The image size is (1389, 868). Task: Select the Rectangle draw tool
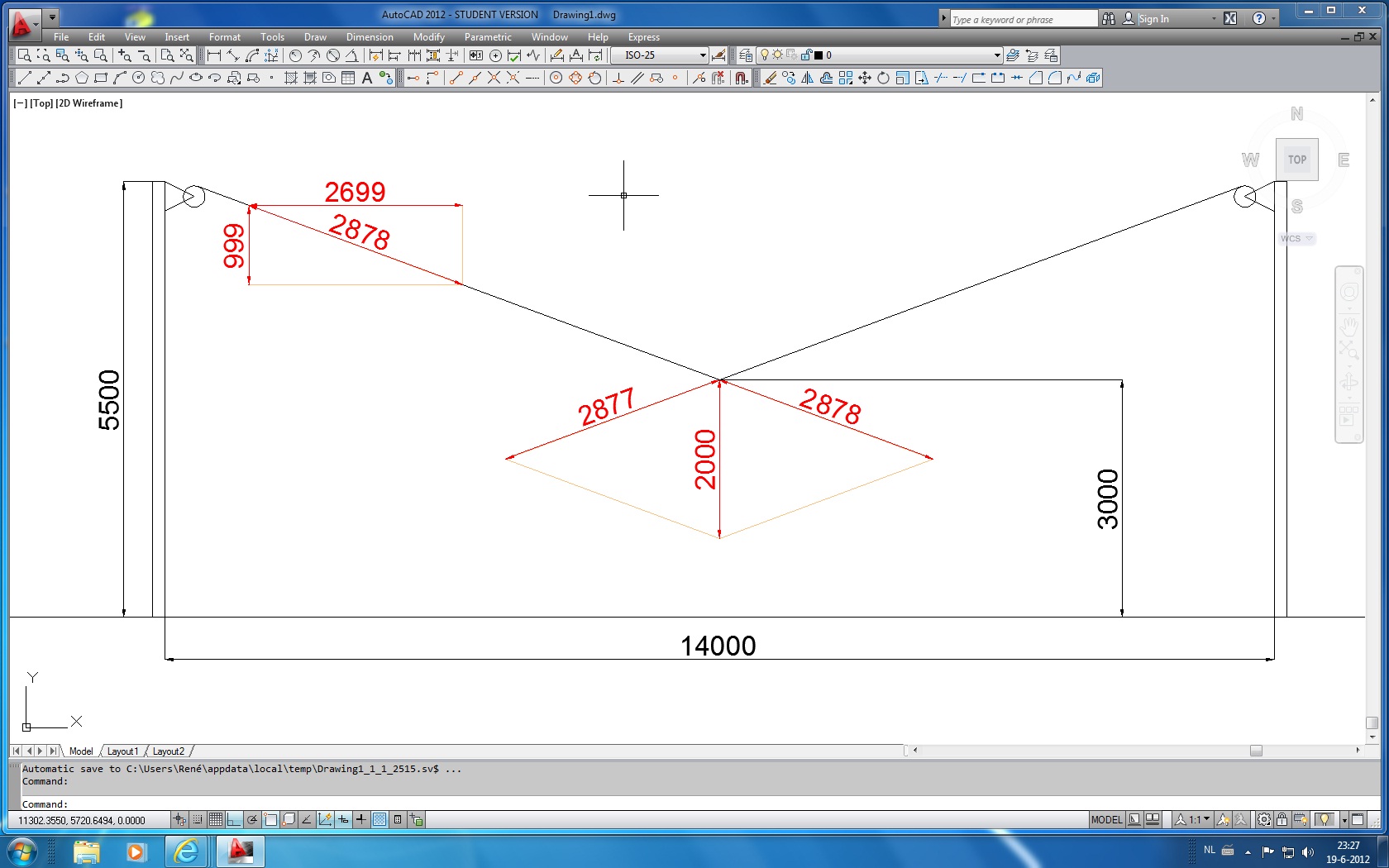click(x=101, y=78)
